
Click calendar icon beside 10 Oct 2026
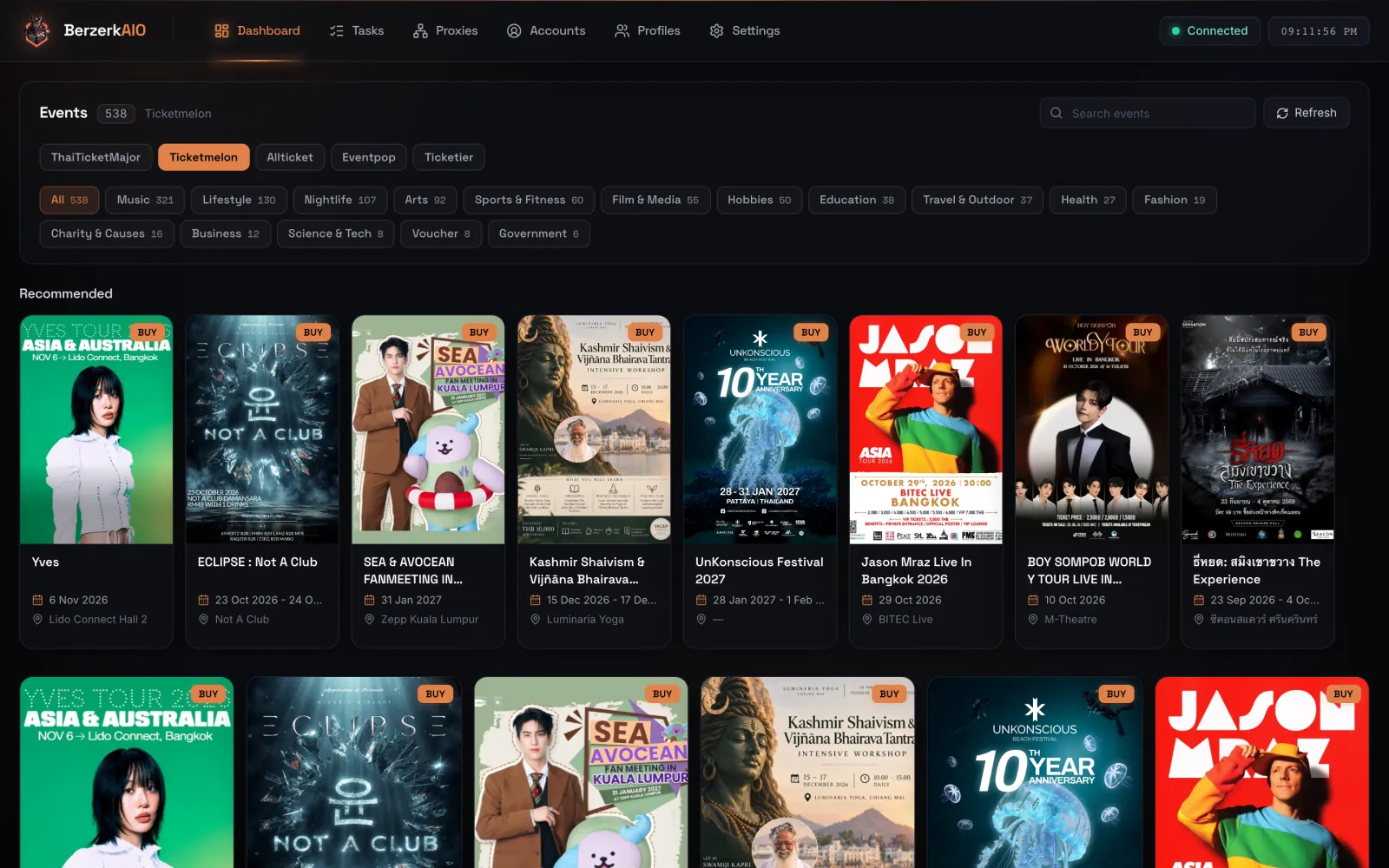tap(1032, 600)
